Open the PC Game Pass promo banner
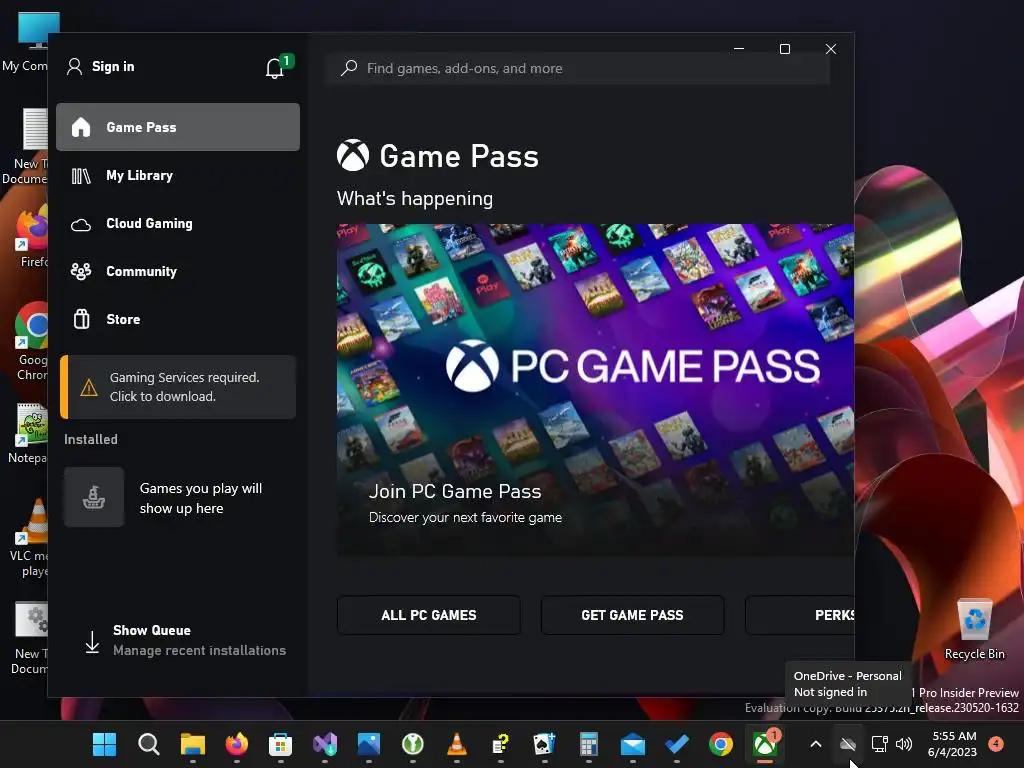 tap(595, 390)
